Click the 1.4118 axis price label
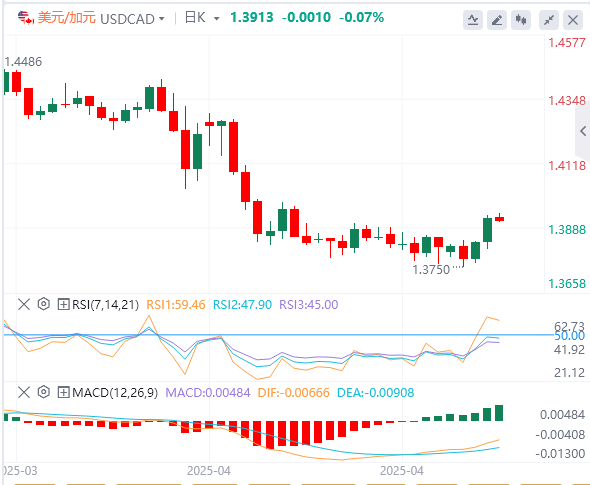590x485 pixels. (x=567, y=165)
